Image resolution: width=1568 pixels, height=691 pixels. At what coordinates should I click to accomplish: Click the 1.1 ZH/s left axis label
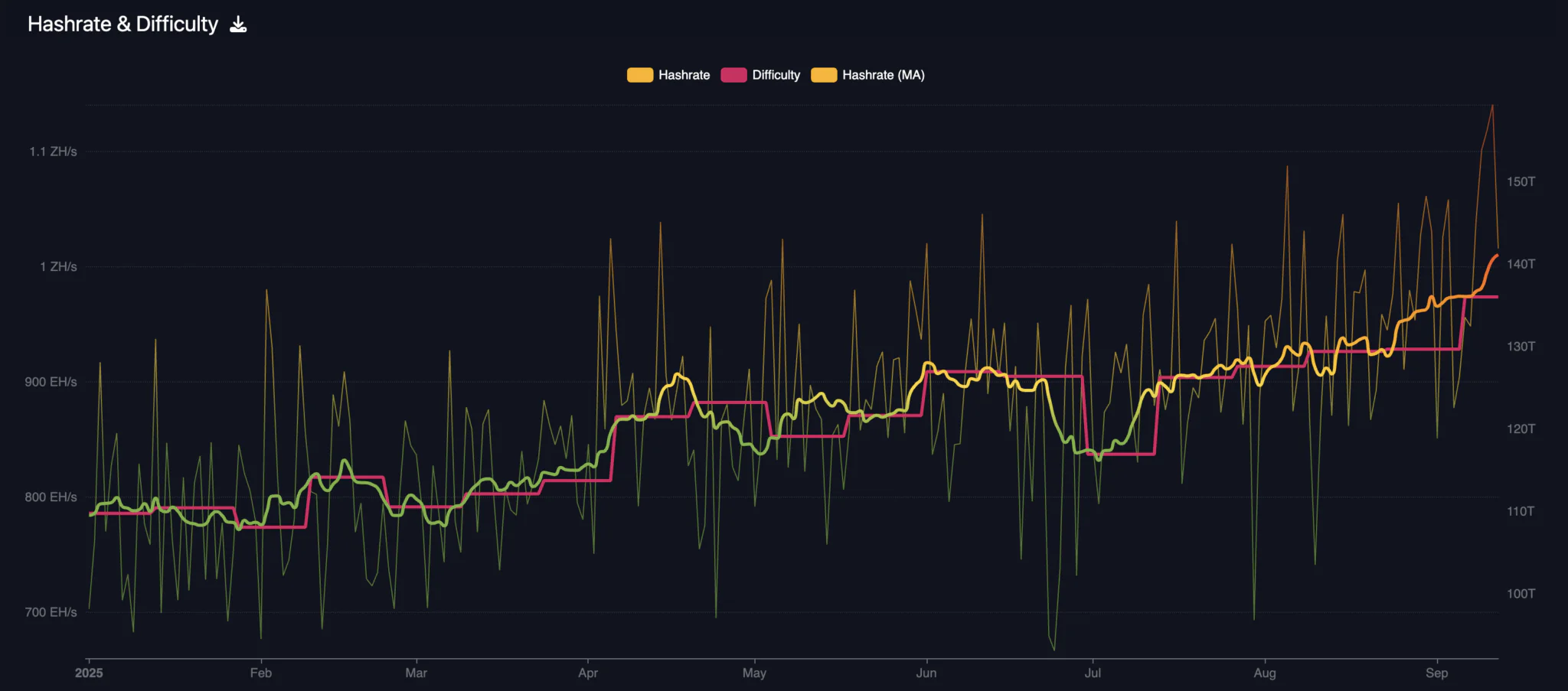click(53, 152)
